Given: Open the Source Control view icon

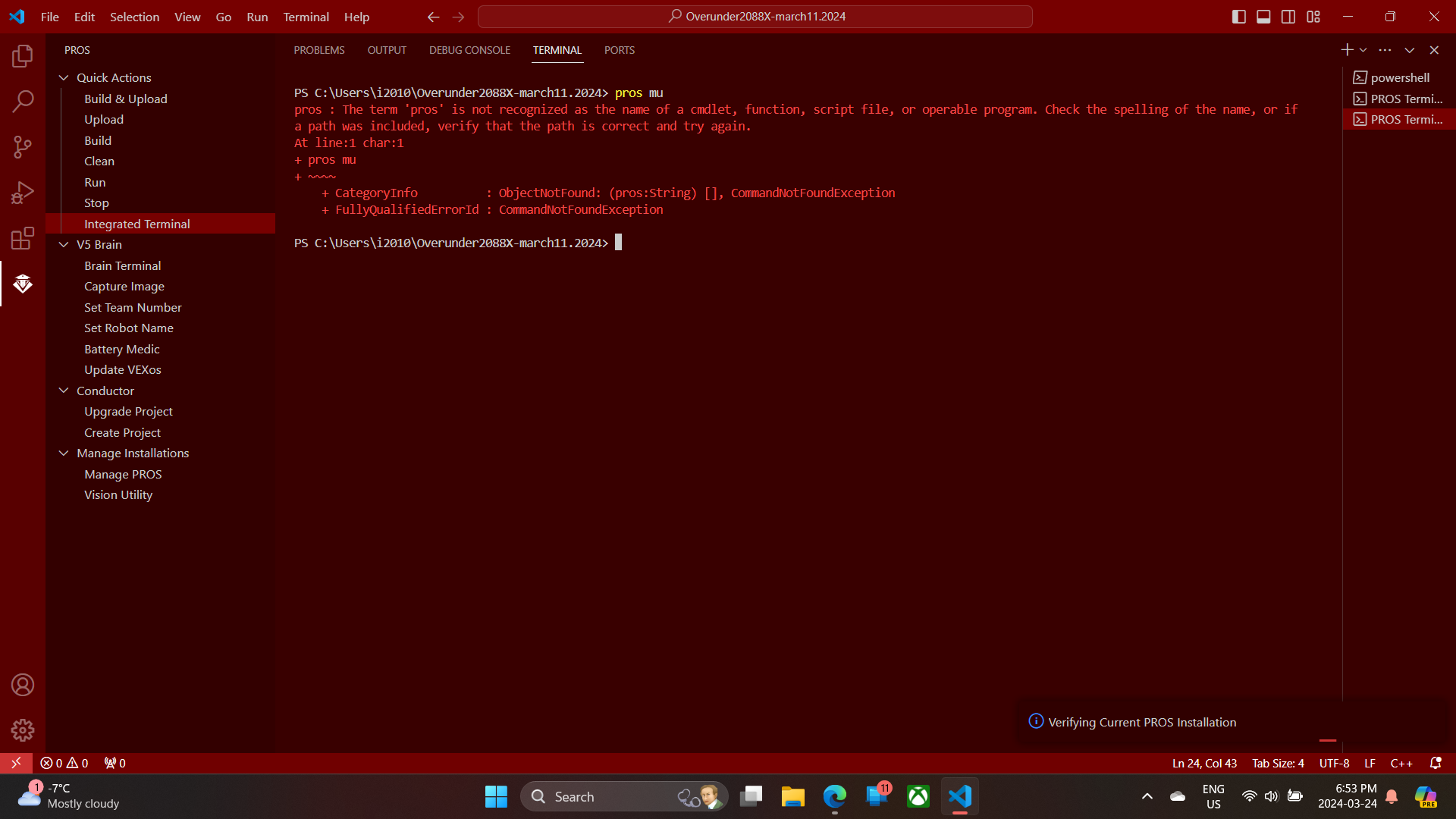Looking at the screenshot, I should pos(23,146).
